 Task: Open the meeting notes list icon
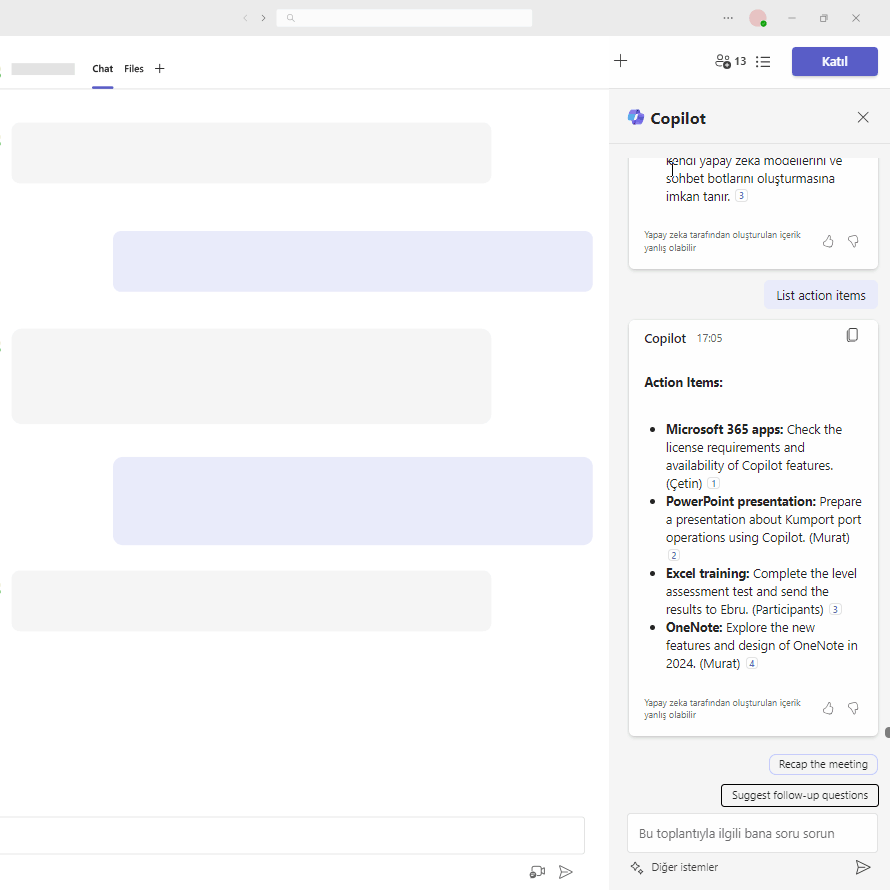pos(763,61)
